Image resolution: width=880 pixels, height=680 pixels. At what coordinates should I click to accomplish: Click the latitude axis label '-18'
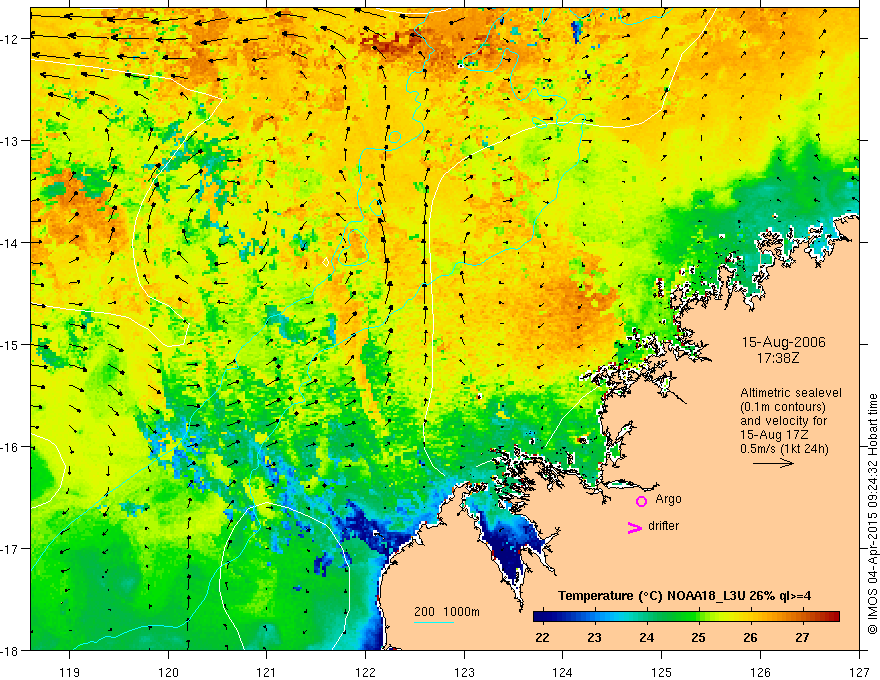11,650
